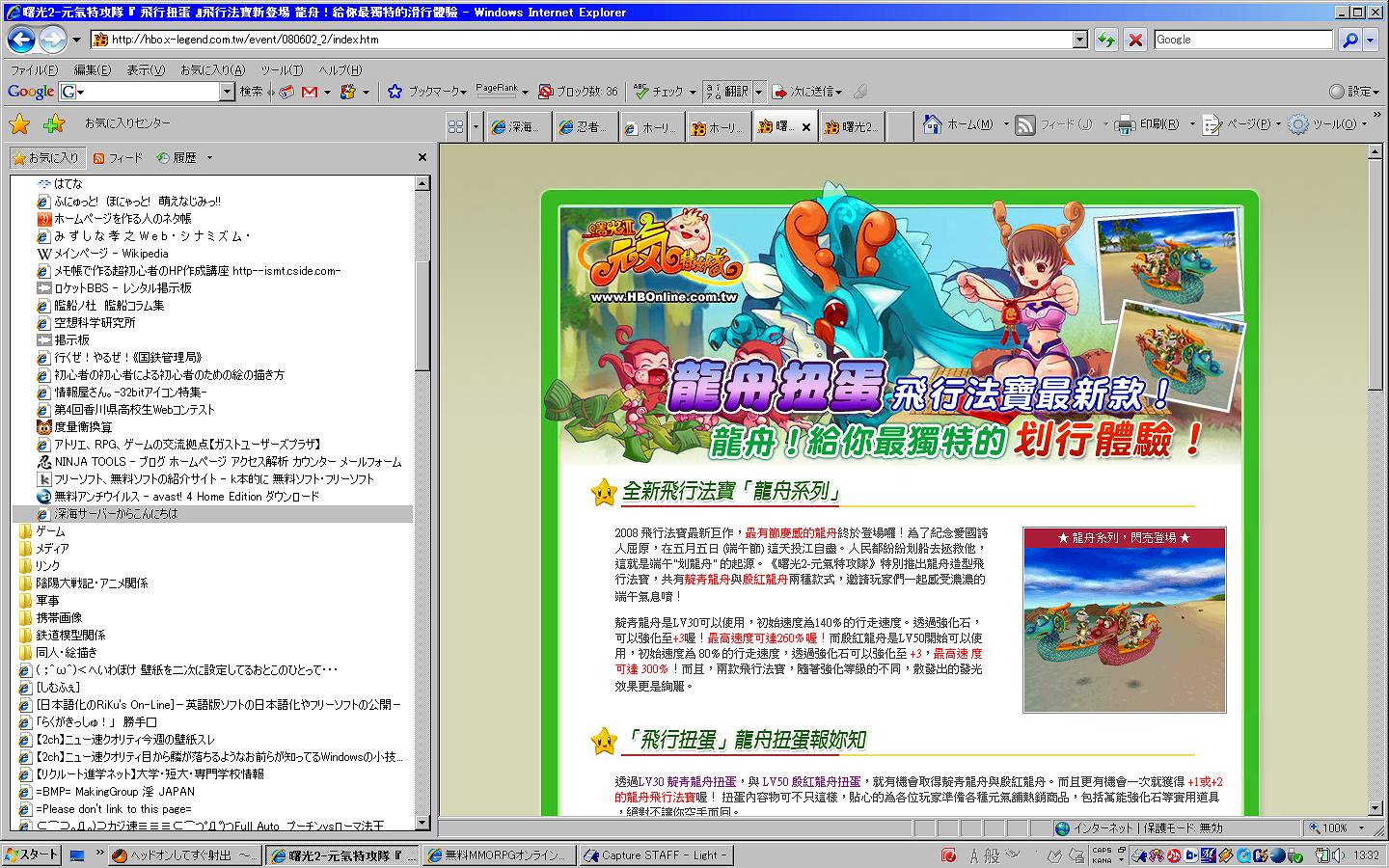The image size is (1389, 868).
Task: Close the active 曙 tab
Action: click(806, 126)
